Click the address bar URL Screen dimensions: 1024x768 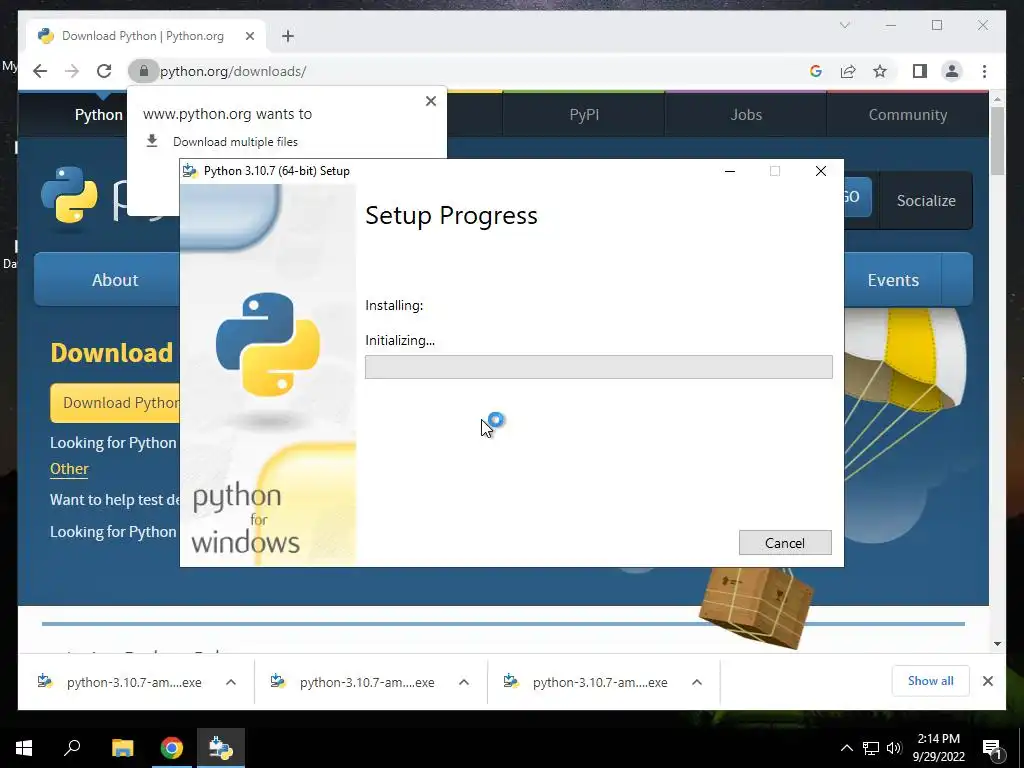point(233,71)
